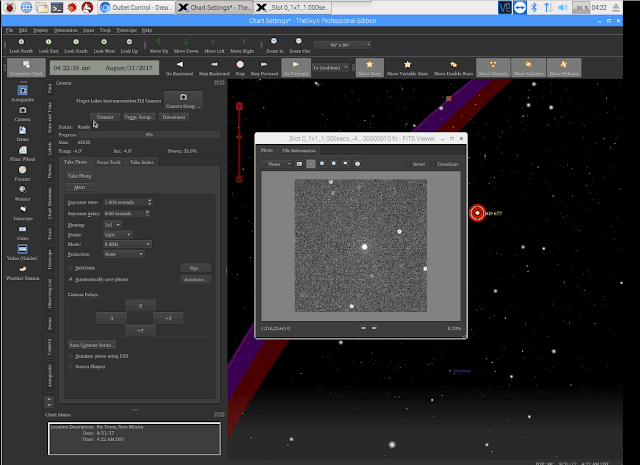The width and height of the screenshot is (640, 465).
Task: Open the Reduction None dropdown
Action: coord(124,254)
